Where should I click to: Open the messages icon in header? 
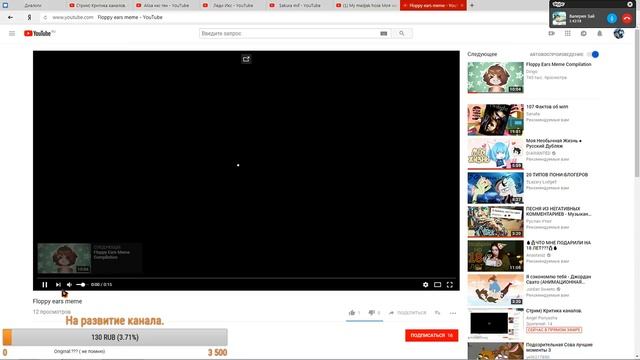click(x=584, y=33)
